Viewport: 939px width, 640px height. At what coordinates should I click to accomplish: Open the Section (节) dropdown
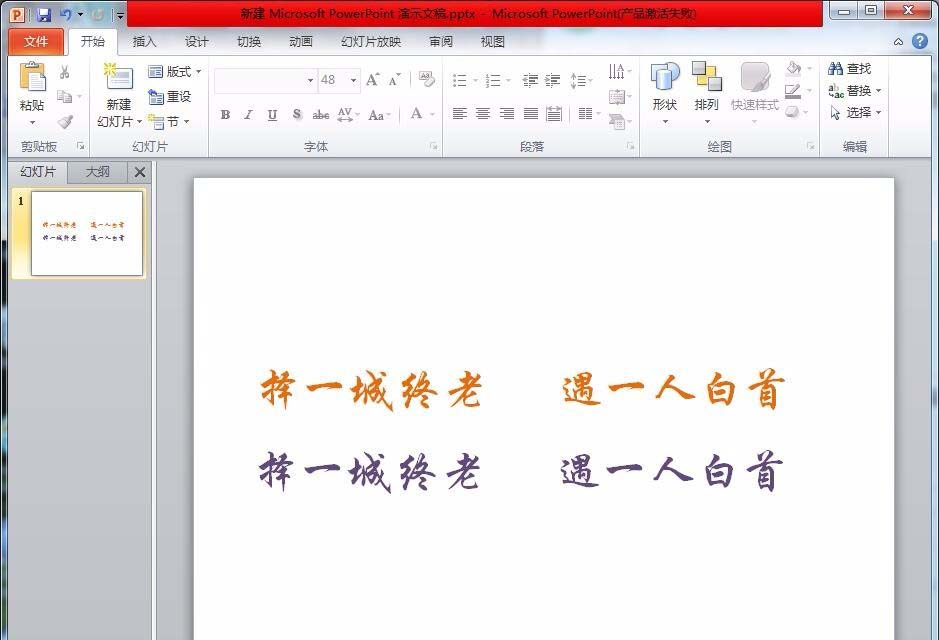tap(169, 122)
